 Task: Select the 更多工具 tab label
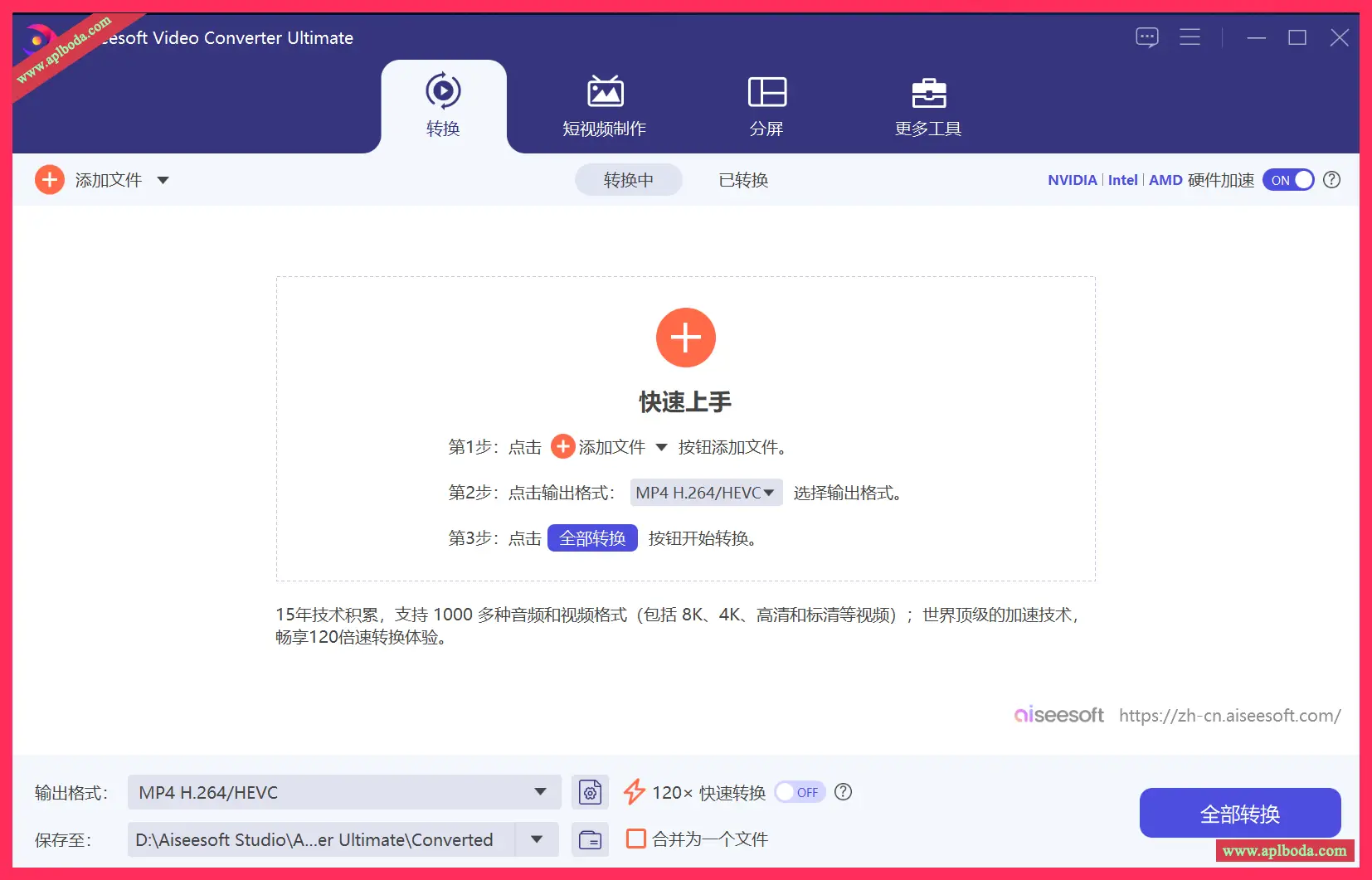point(928,129)
